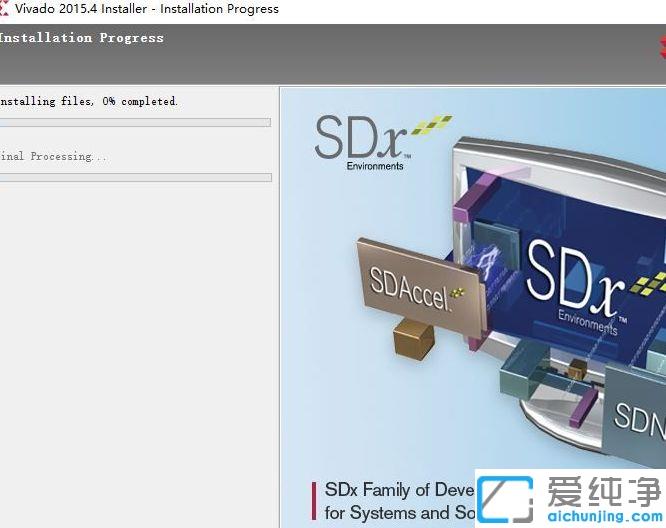Click the Final Processing progress bar
The height and width of the screenshot is (528, 666).
pos(135,177)
